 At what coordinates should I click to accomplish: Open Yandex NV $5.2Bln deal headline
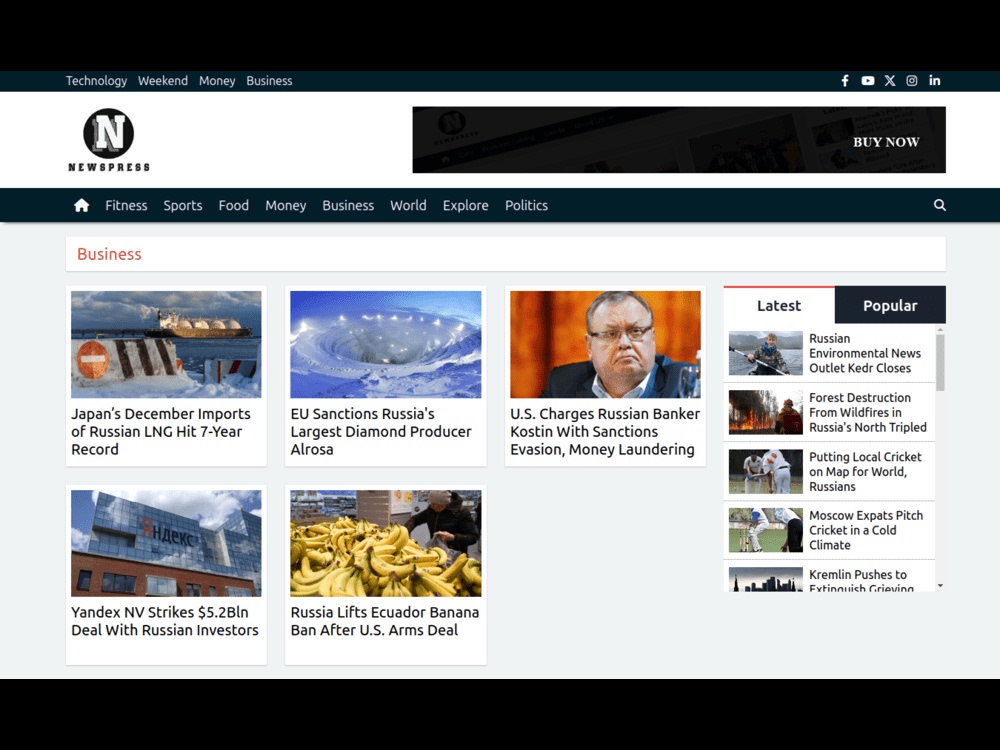165,621
